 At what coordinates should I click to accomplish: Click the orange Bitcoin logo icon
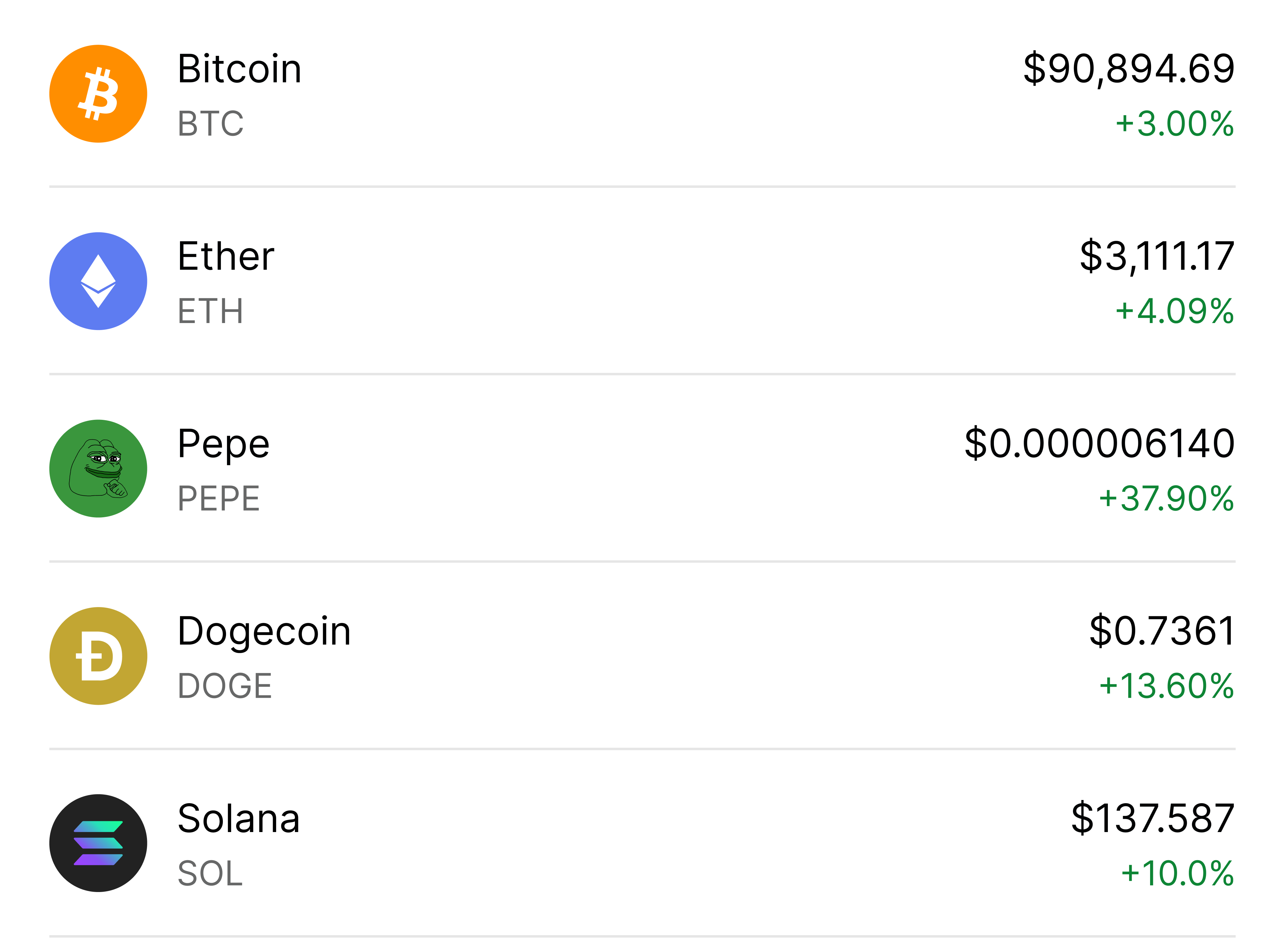coord(98,94)
